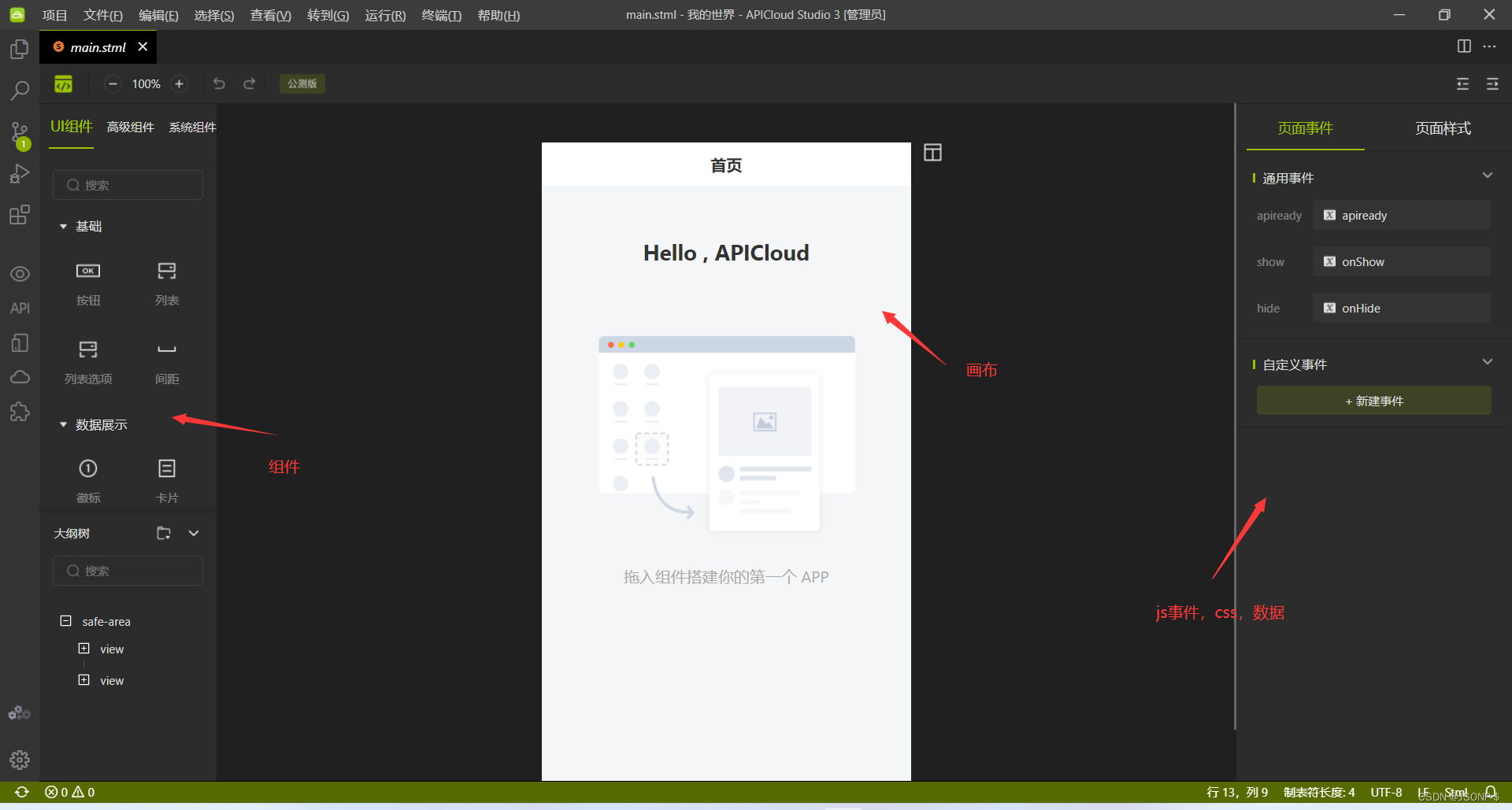This screenshot has width=1512, height=810.
Task: Focus the component 搜索 search box
Action: click(128, 185)
